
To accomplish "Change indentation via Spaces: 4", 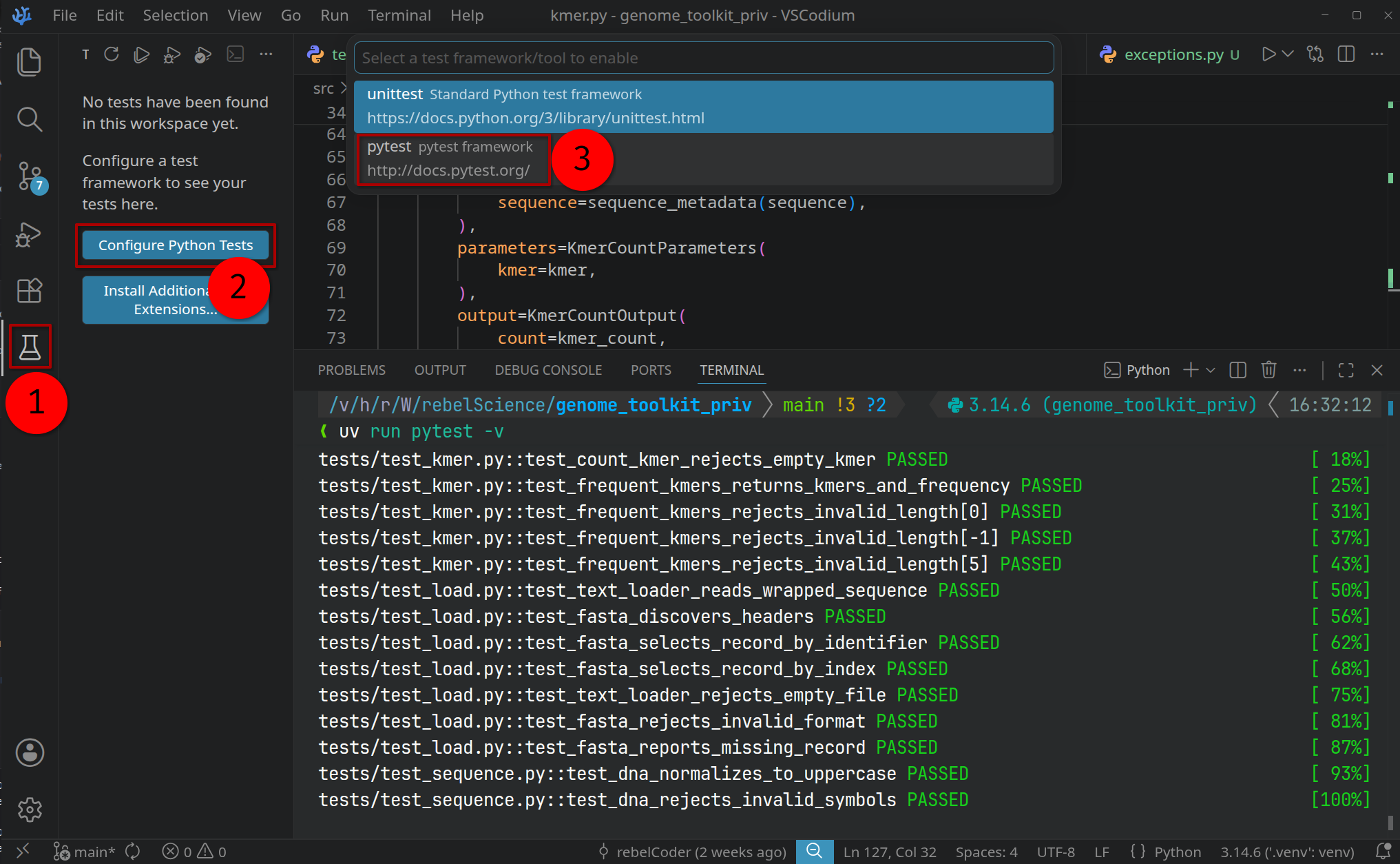I will 986,852.
